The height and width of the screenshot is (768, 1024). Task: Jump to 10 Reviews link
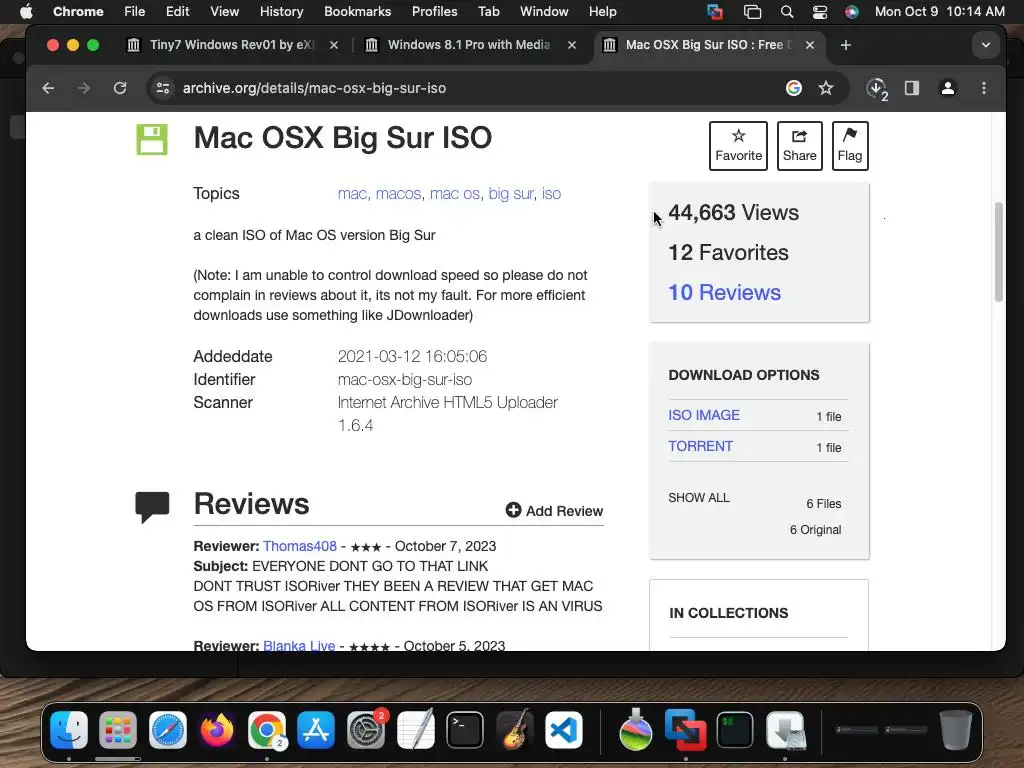click(724, 293)
